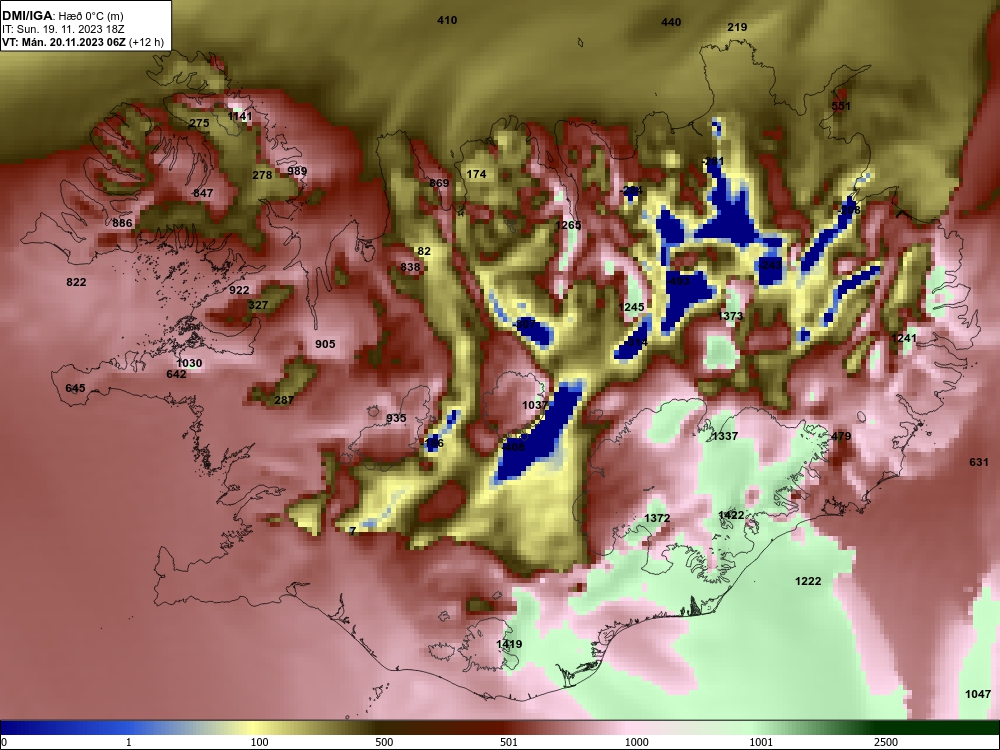This screenshot has width=1000, height=750.
Task: Click the legend label 501
Action: click(509, 742)
